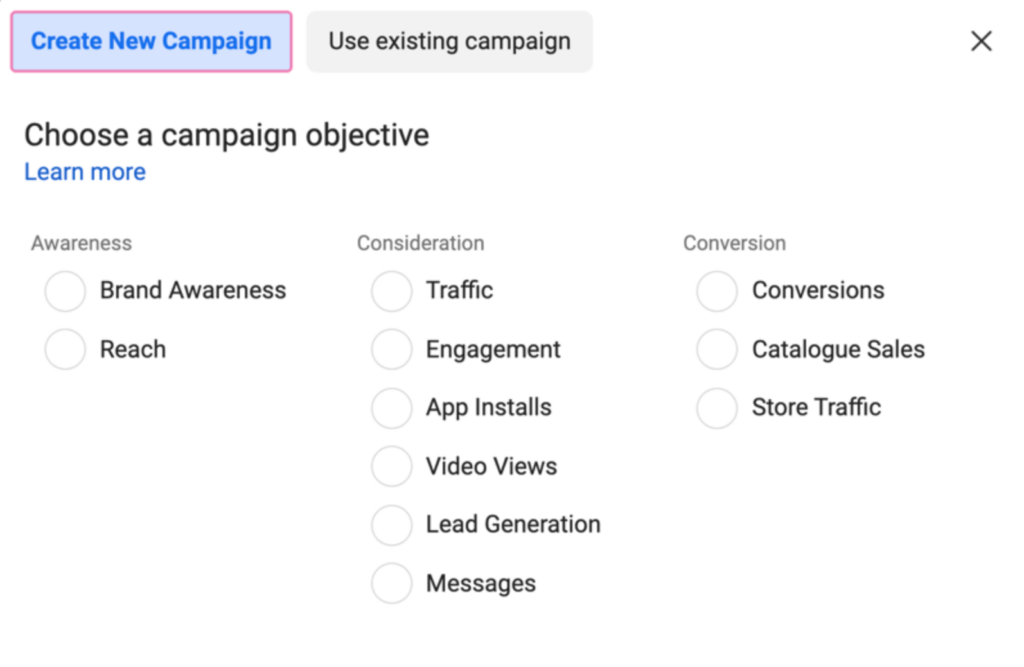Choose the Conversions objective
1024x667 pixels.
pyautogui.click(x=717, y=291)
